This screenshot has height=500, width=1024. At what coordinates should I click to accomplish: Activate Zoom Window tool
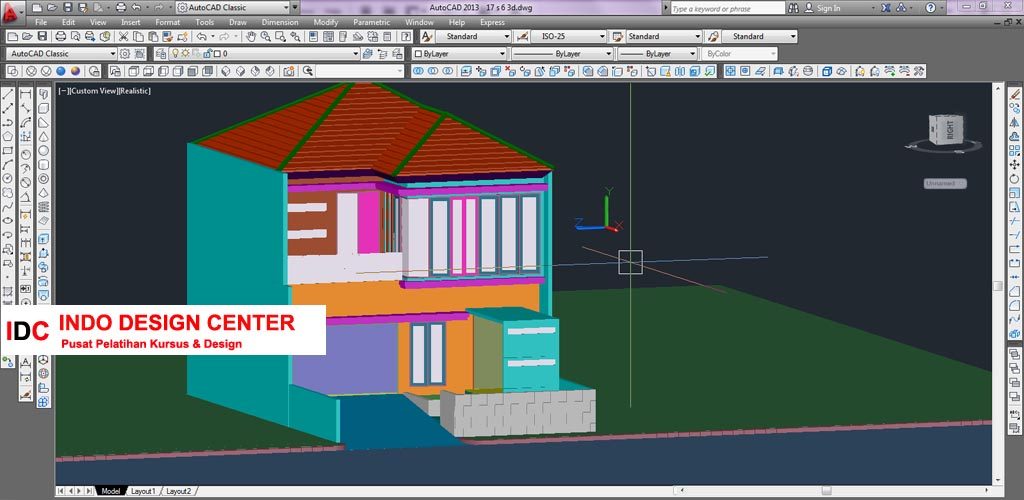pyautogui.click(x=280, y=37)
